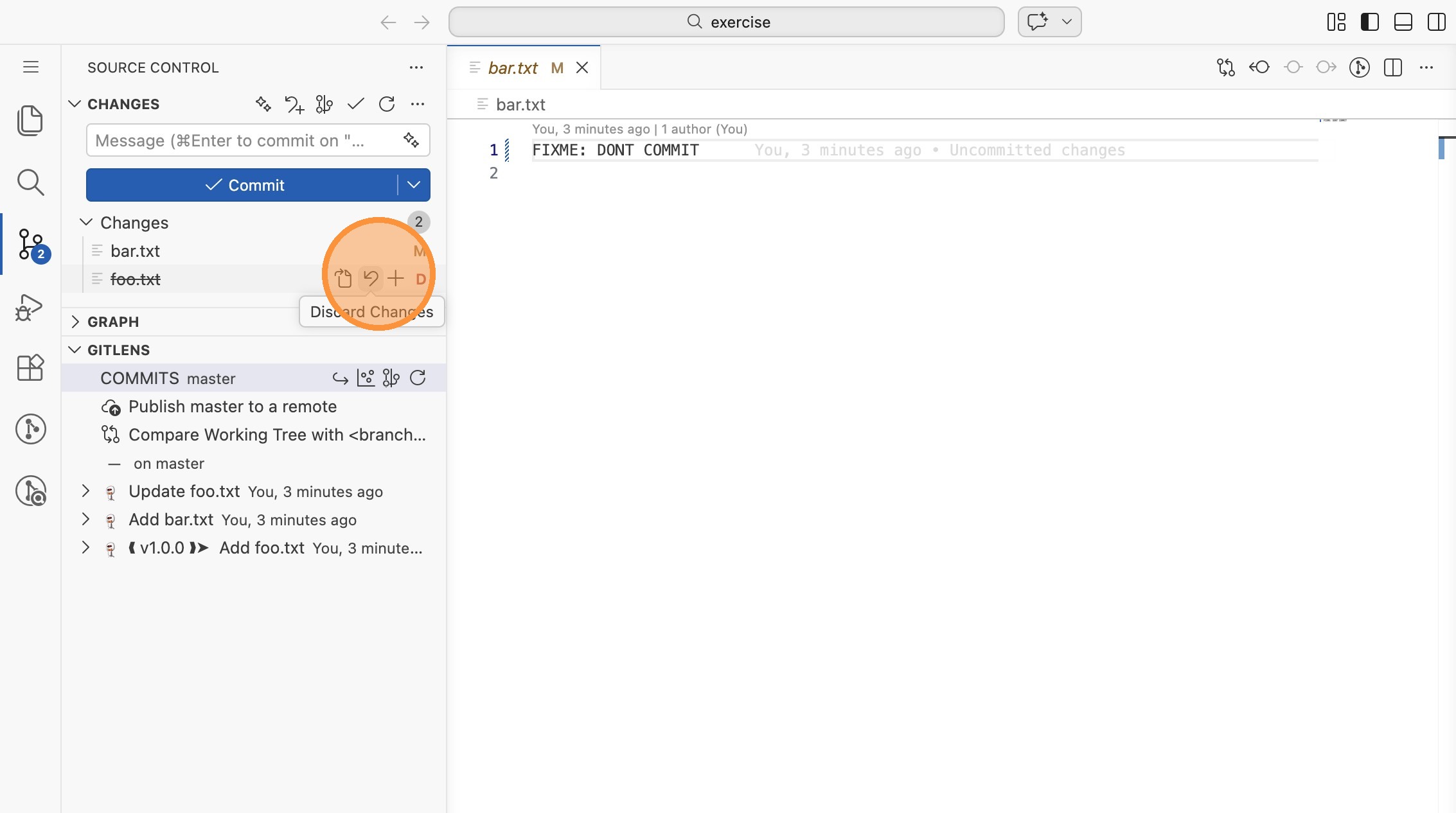Open the Explorer view in activity bar
1456x813 pixels.
pyautogui.click(x=30, y=121)
